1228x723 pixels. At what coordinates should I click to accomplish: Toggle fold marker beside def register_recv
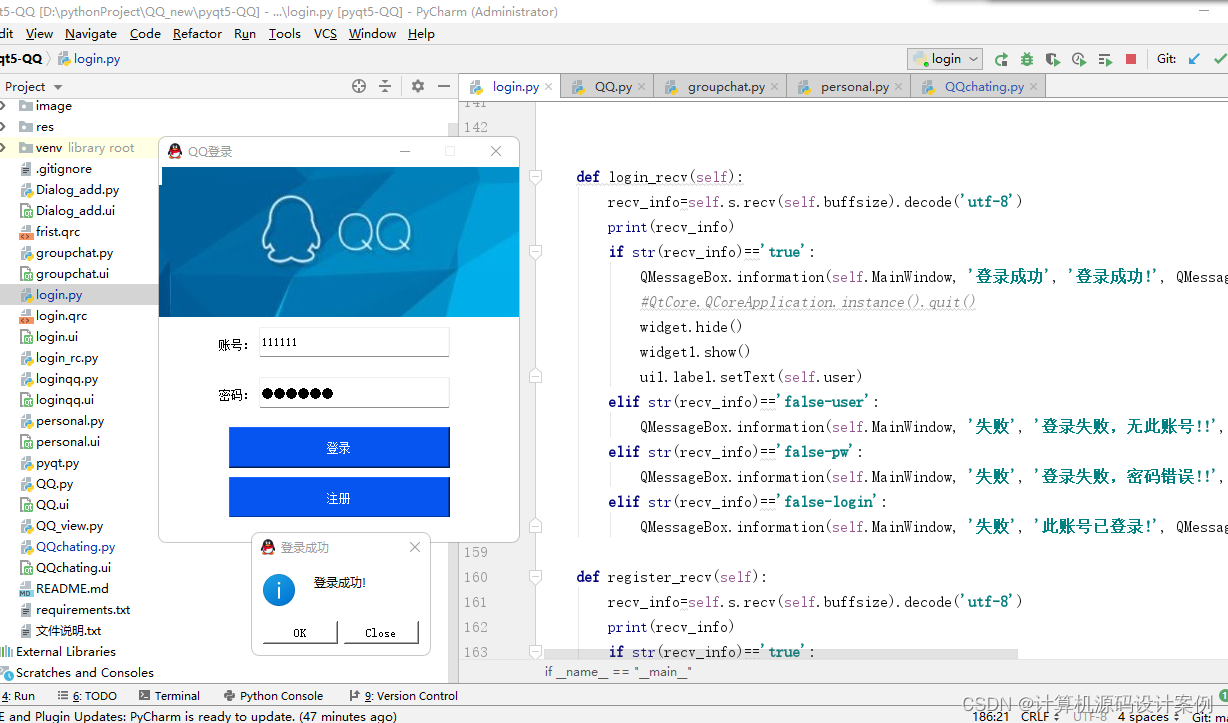(x=536, y=577)
